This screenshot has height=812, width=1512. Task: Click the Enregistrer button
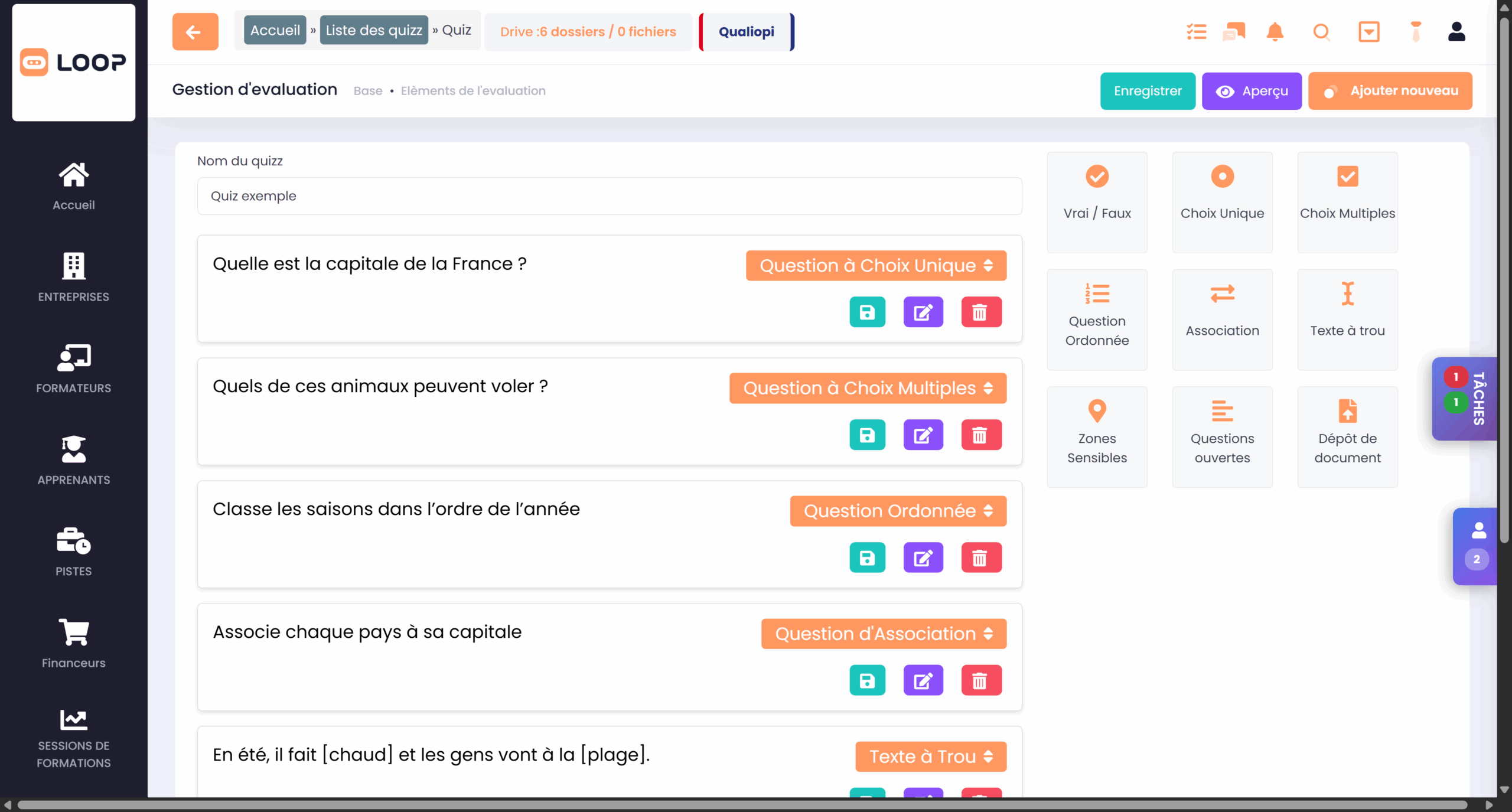1147,91
